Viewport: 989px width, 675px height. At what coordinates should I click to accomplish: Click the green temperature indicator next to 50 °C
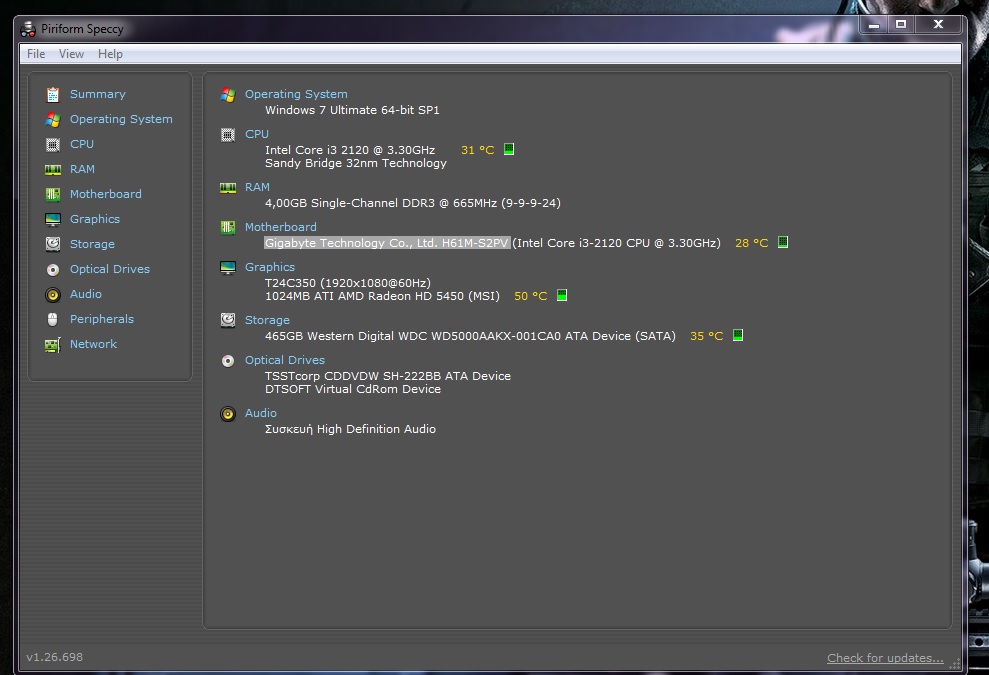pyautogui.click(x=562, y=295)
